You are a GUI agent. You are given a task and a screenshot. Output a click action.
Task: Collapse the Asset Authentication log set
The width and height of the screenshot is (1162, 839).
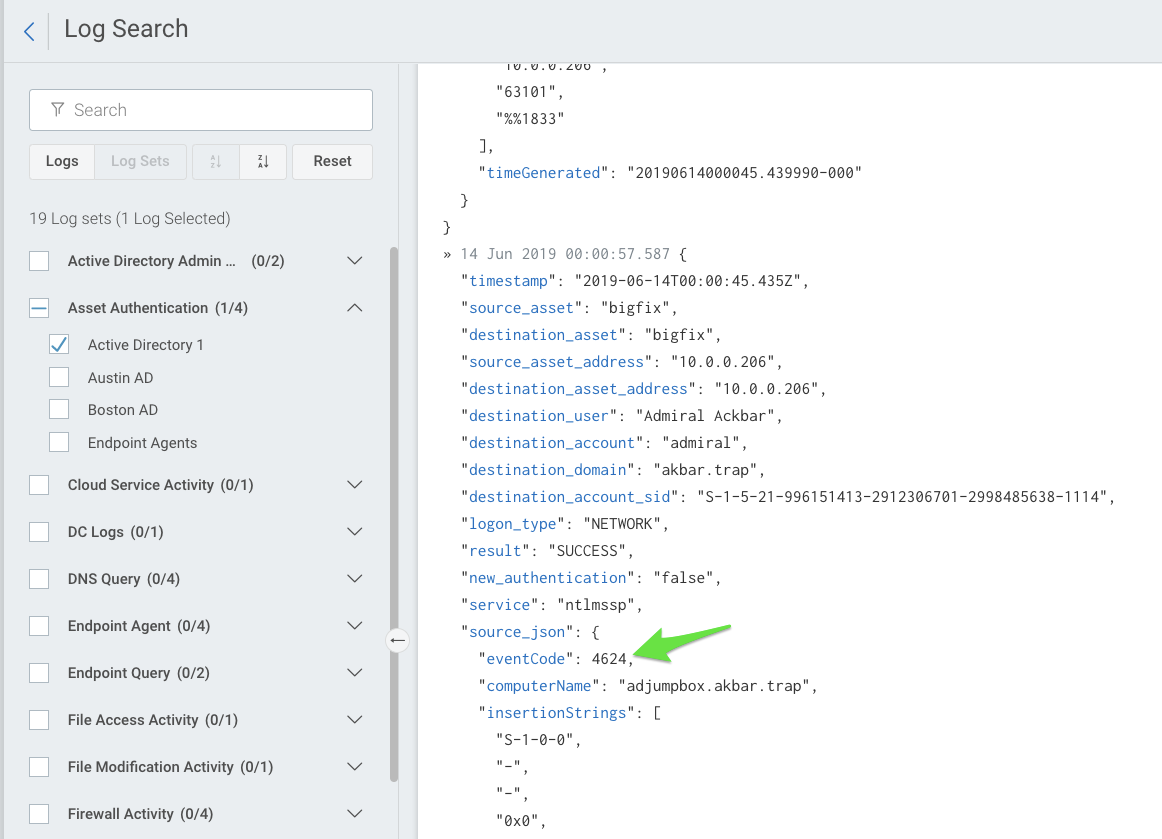(x=354, y=308)
